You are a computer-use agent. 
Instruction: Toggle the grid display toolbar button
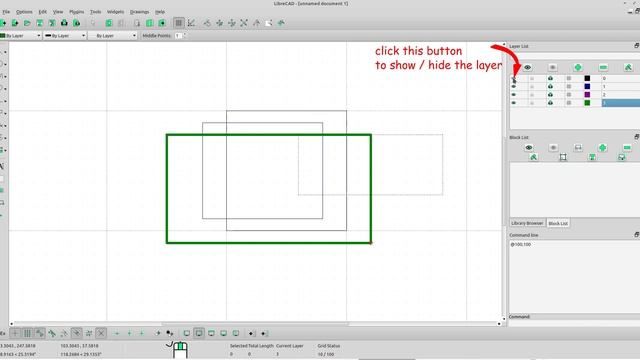(x=178, y=23)
